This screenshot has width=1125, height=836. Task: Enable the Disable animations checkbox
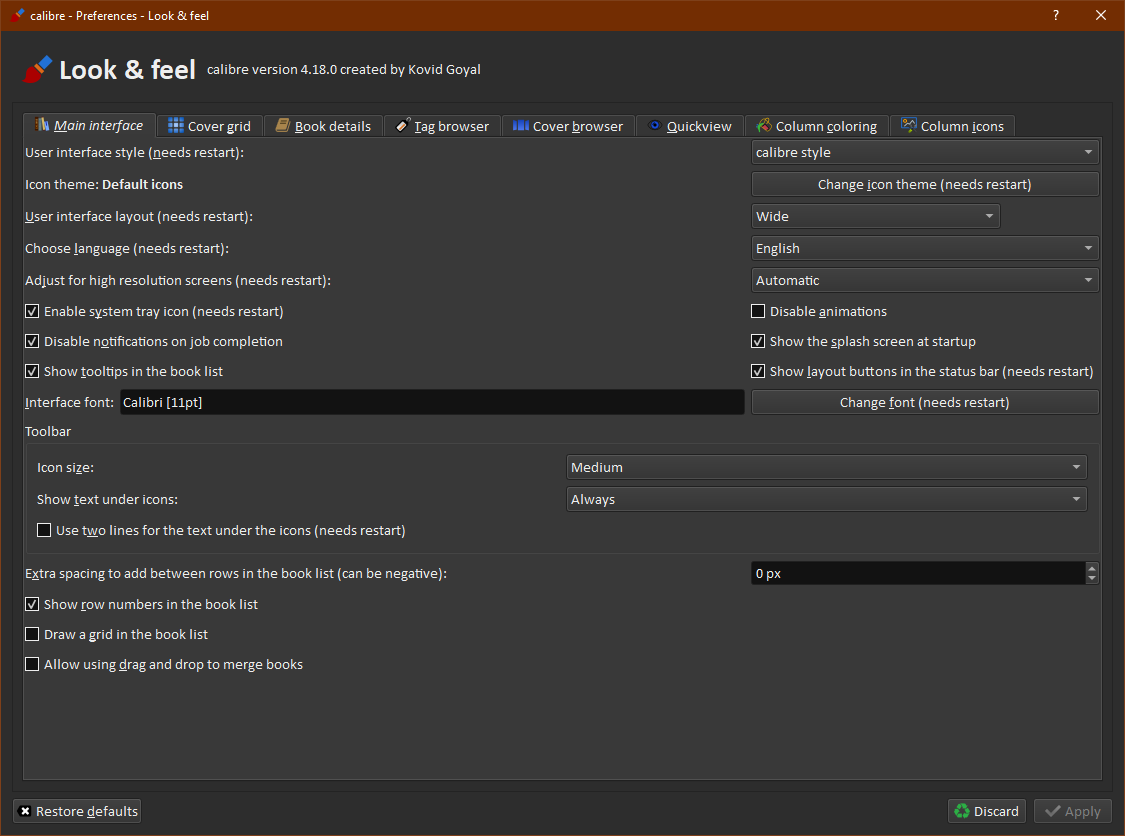758,312
